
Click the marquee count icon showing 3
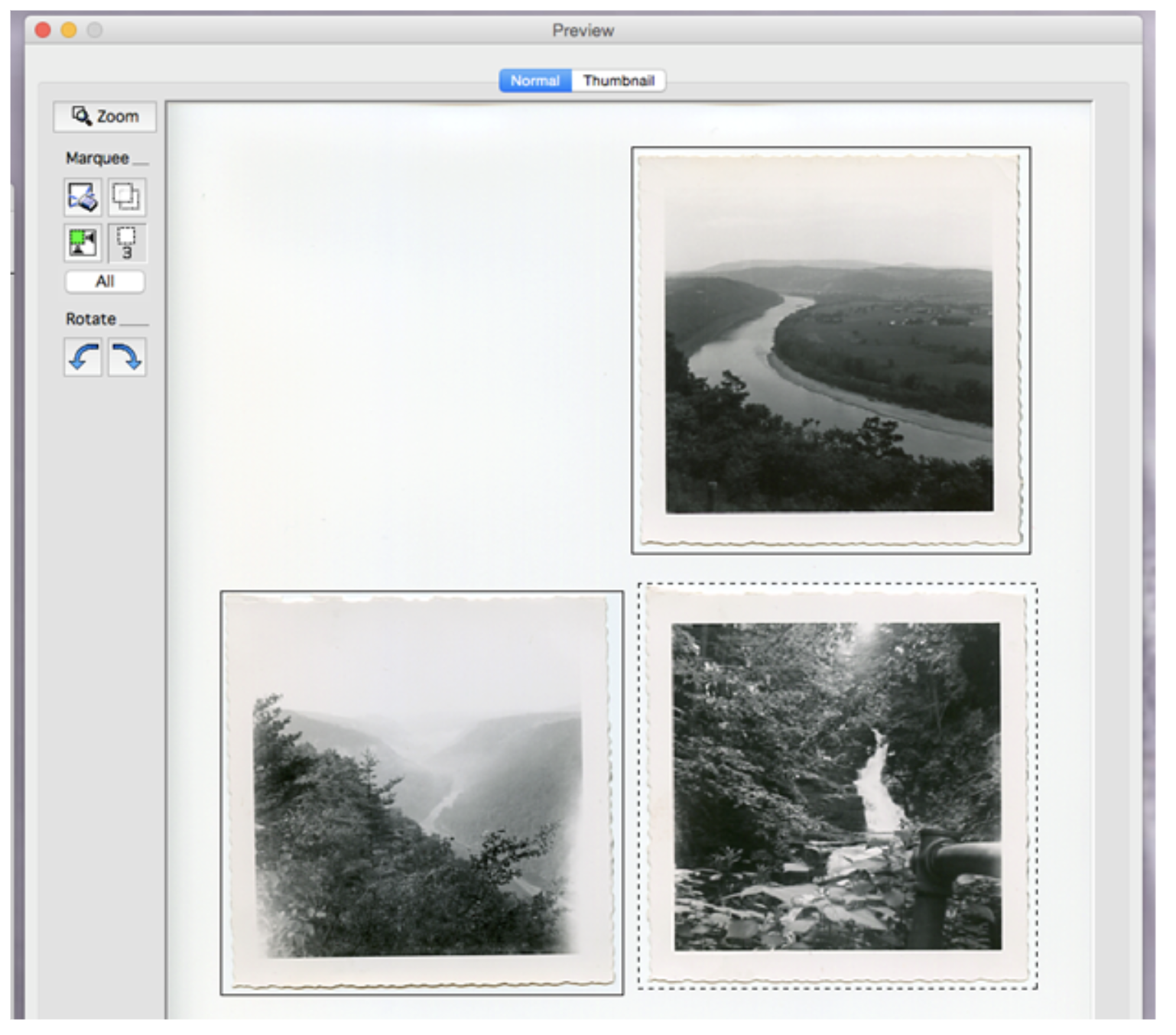(127, 242)
